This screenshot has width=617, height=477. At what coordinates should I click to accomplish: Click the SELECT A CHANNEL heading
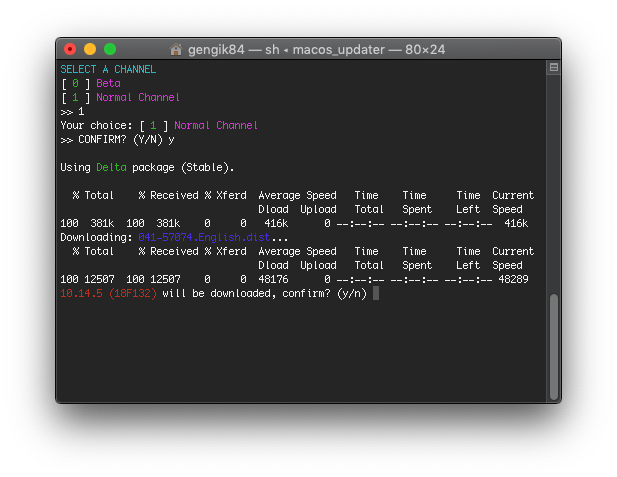(108, 70)
